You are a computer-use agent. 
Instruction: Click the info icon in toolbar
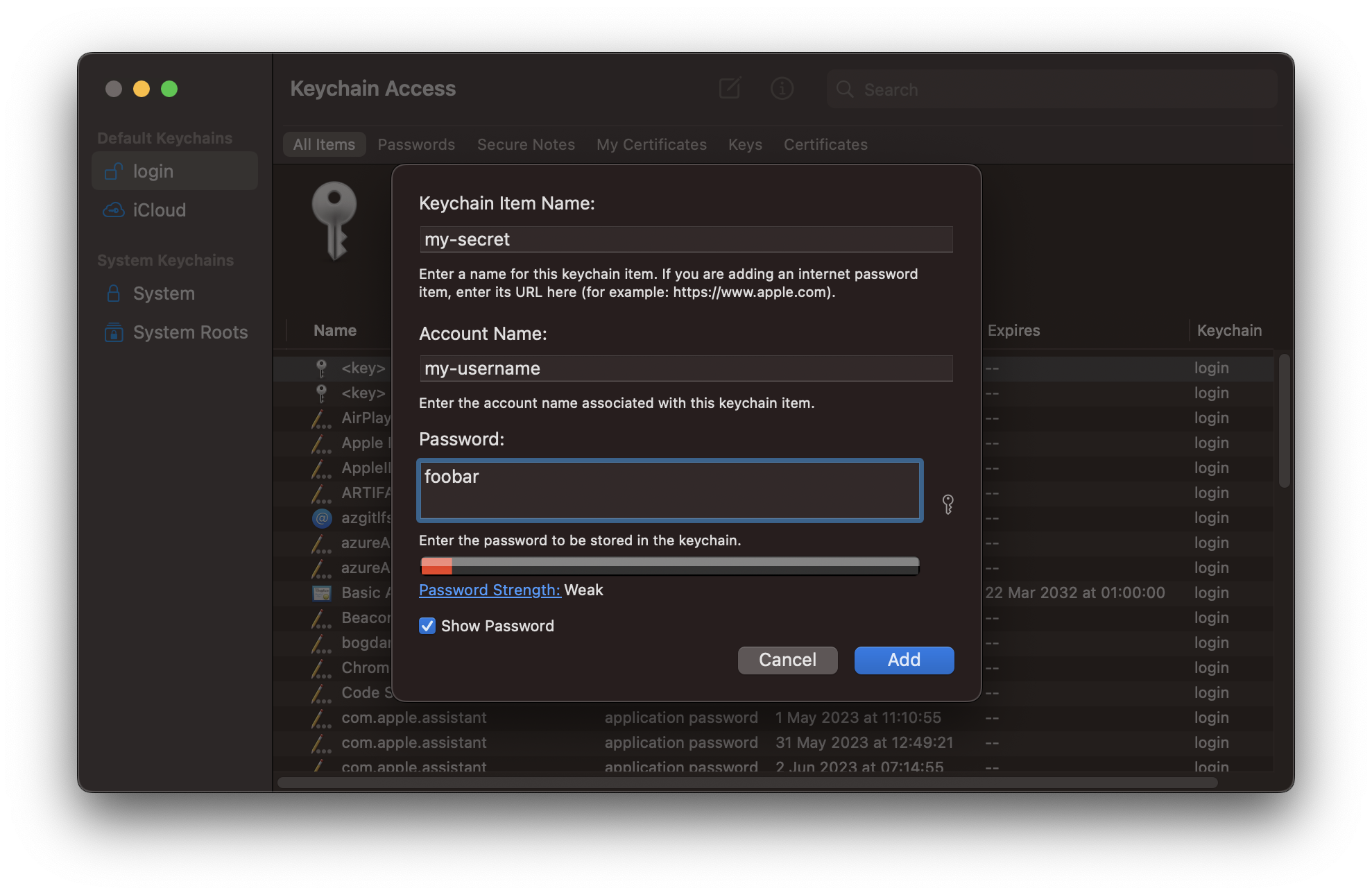click(782, 89)
